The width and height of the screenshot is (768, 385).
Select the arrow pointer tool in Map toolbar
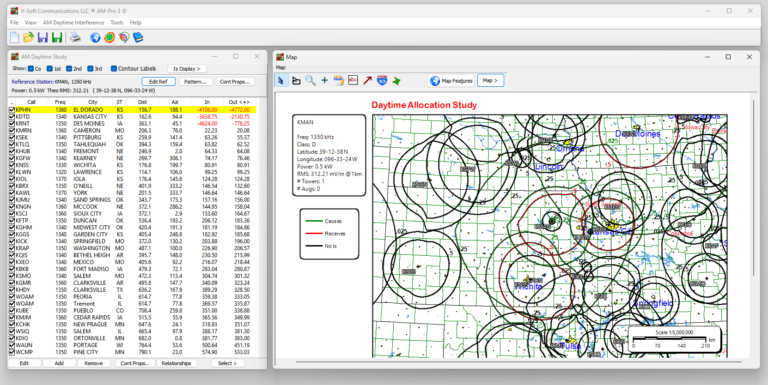[x=281, y=80]
